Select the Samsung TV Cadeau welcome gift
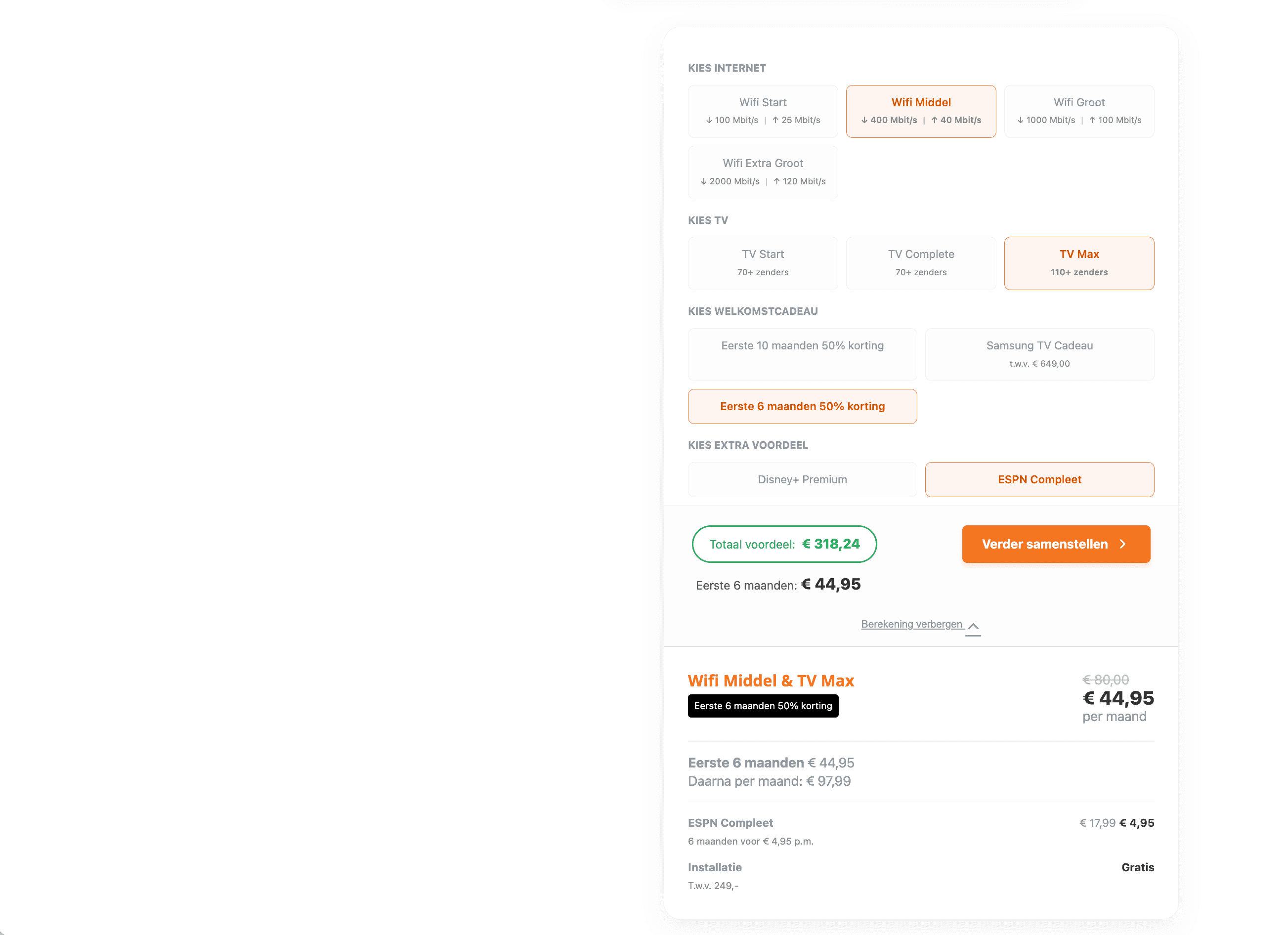 [x=1039, y=354]
